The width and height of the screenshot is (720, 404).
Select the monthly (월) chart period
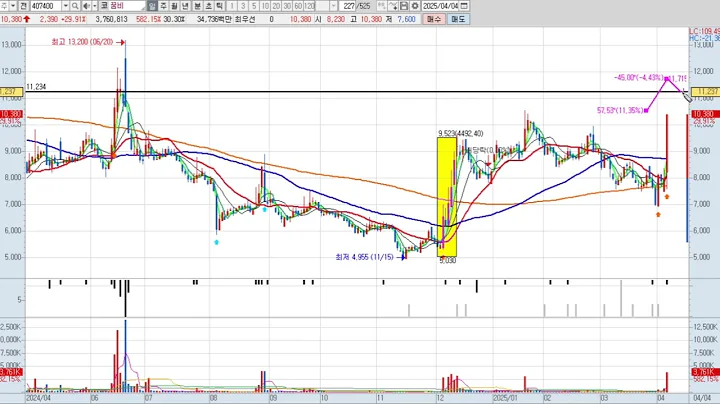coord(174,6)
